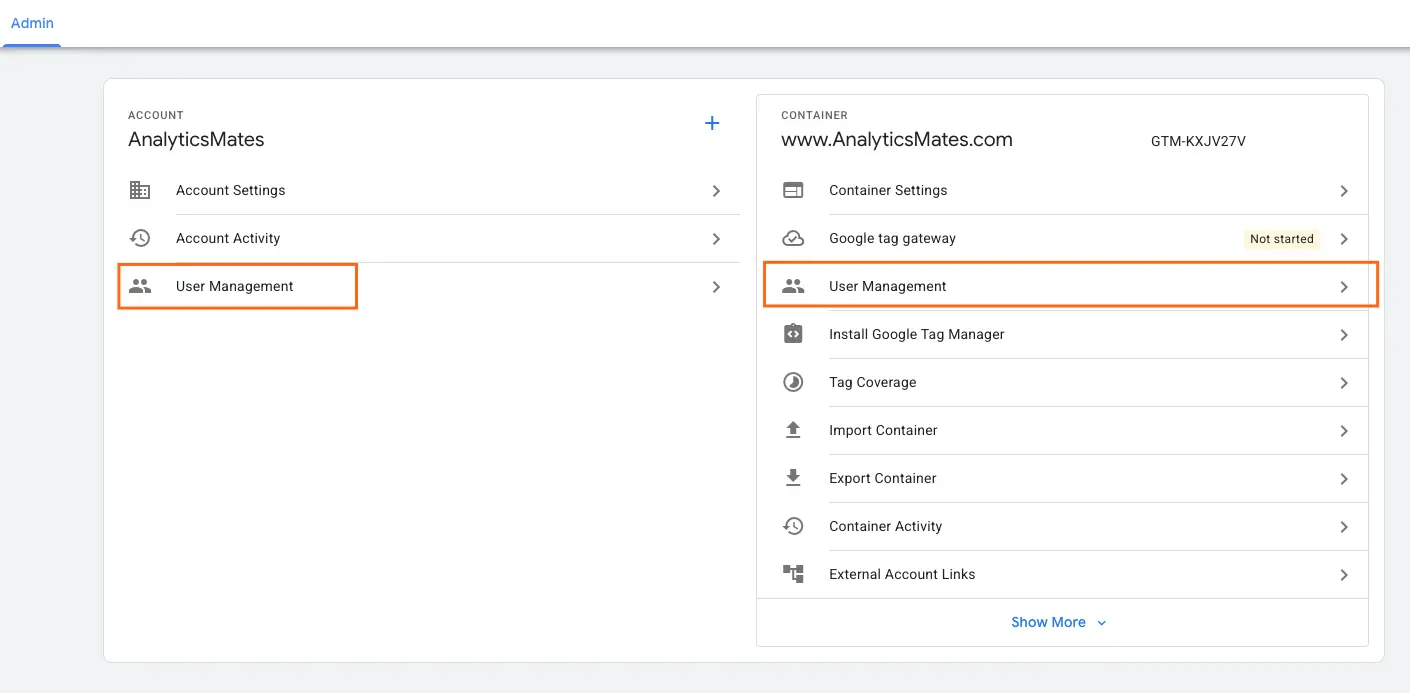Open Google tag gateway chevron arrow
The image size is (1410, 693).
click(1344, 238)
